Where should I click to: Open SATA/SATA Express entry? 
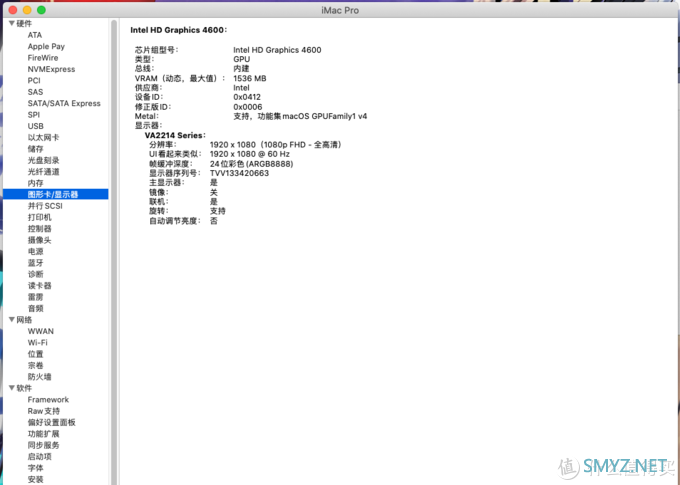(x=64, y=103)
